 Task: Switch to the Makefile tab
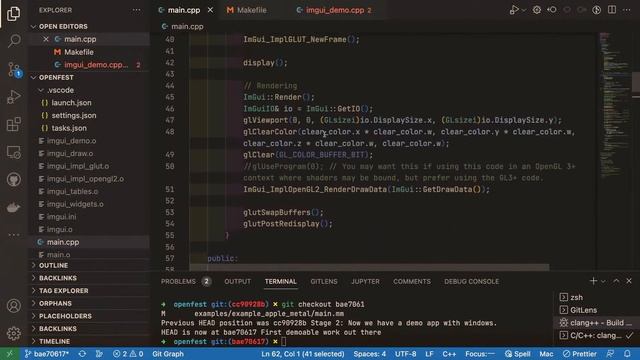point(247,10)
